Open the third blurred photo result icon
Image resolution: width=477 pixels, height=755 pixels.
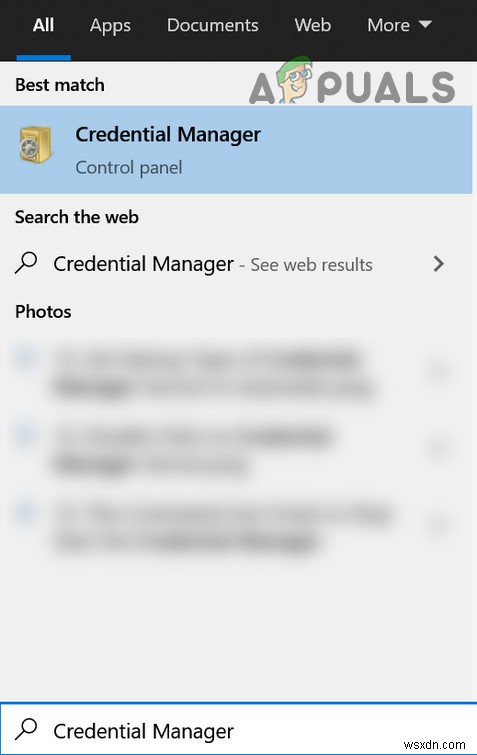26,511
